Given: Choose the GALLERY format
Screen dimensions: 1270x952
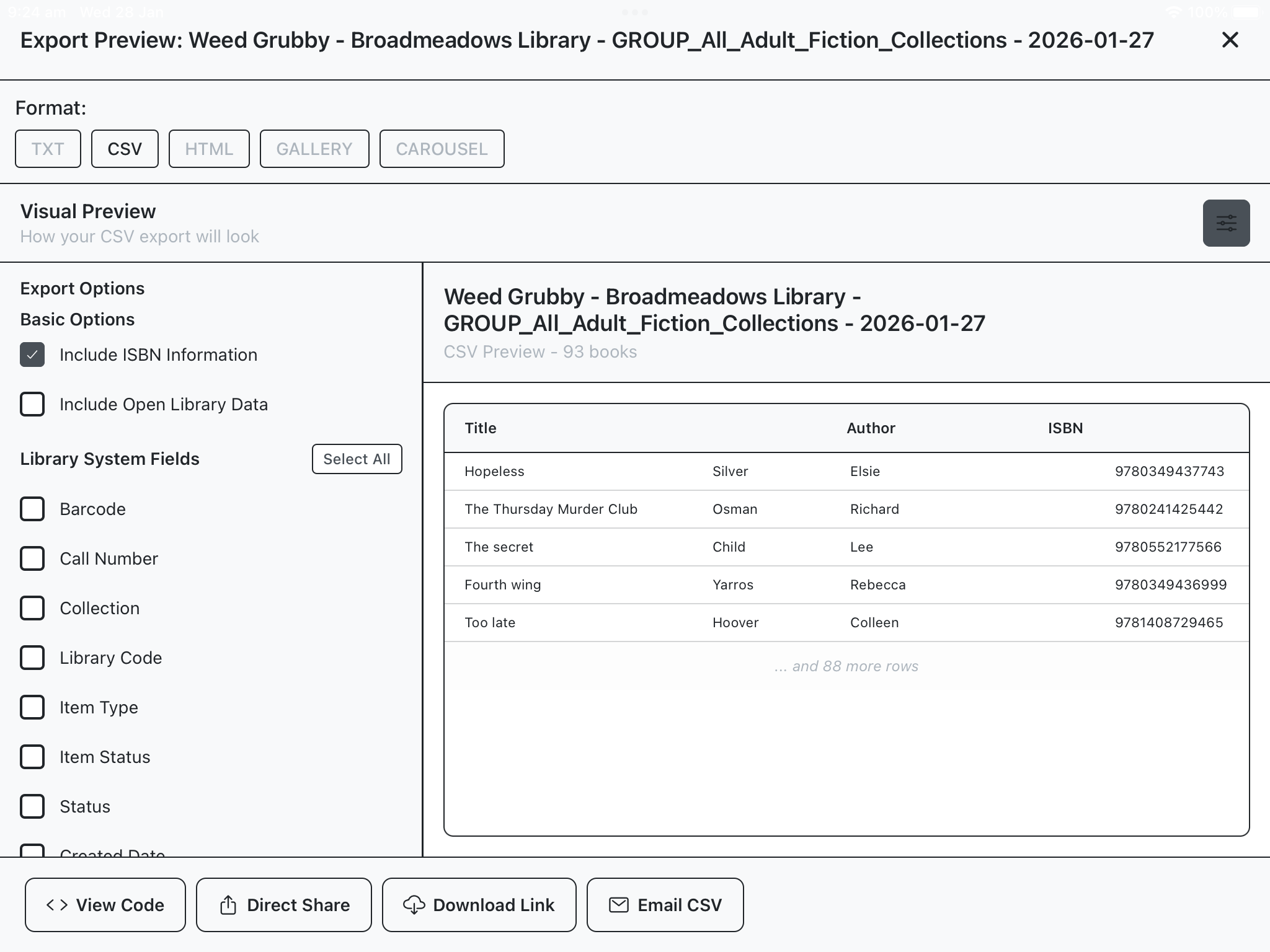Looking at the screenshot, I should coord(314,149).
